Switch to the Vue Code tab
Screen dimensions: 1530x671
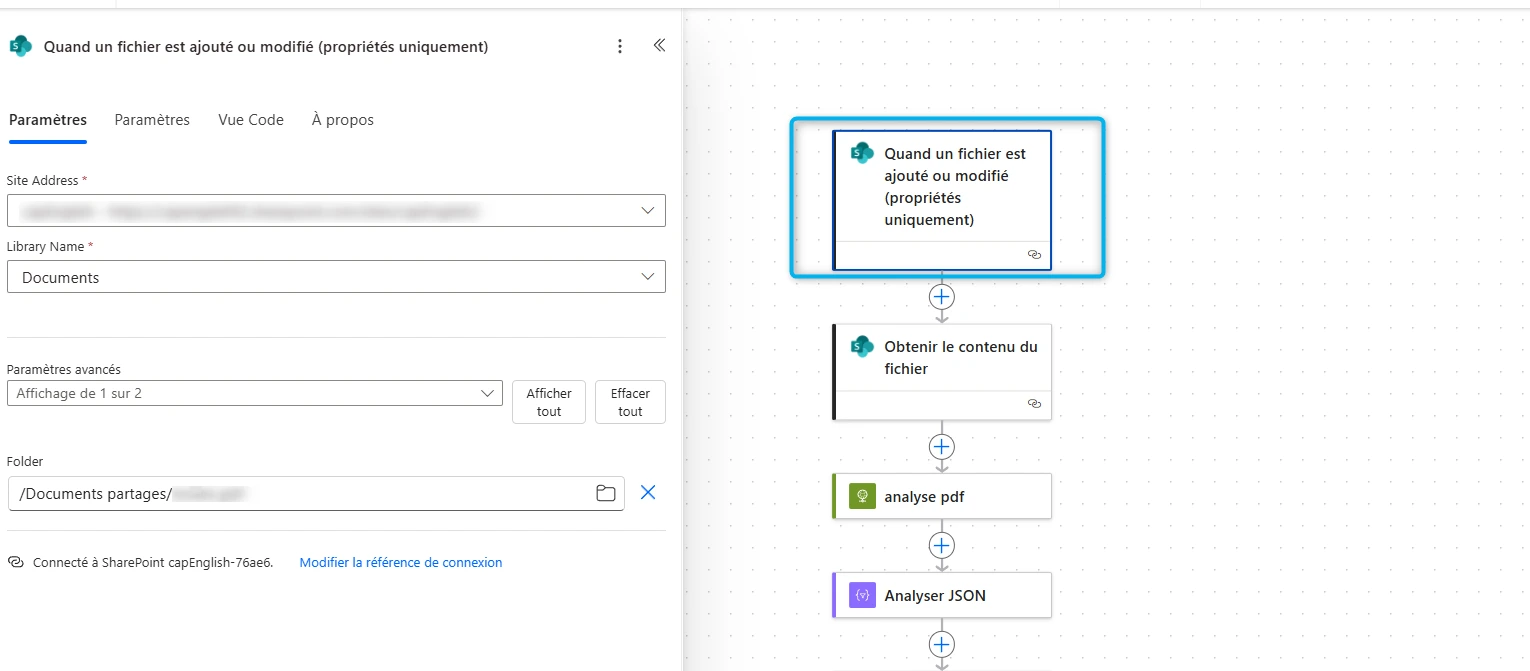click(251, 120)
